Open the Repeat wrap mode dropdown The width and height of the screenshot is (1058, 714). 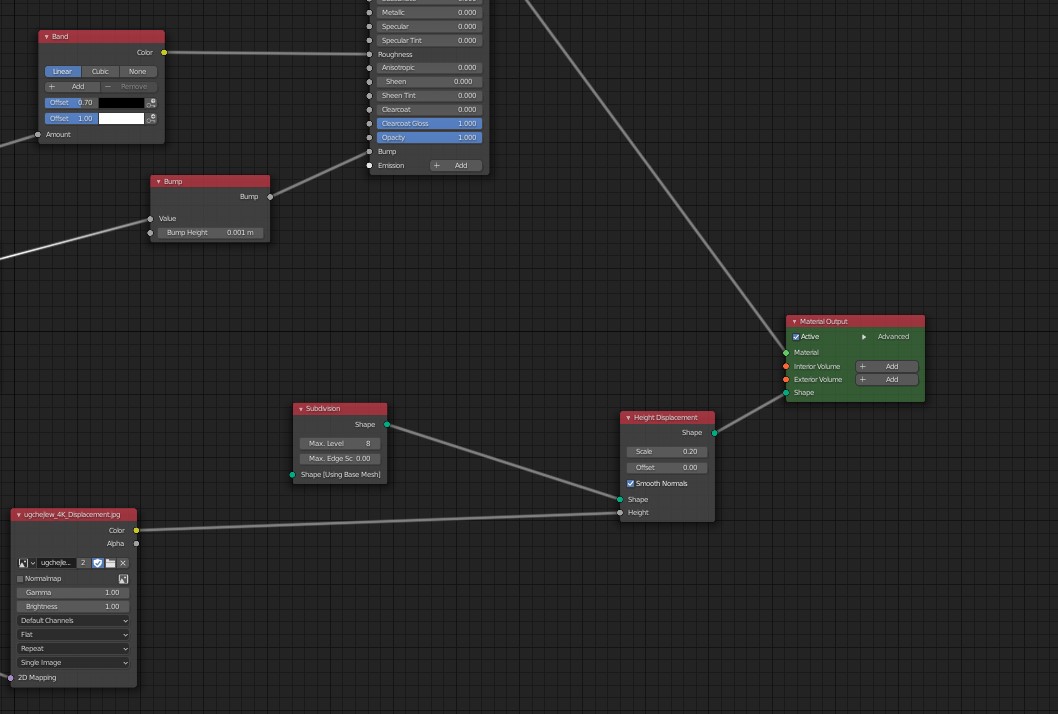(74, 649)
